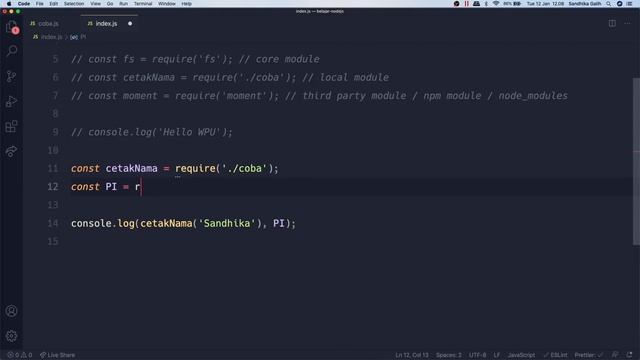Click the feedback icon in status bar
The image size is (640, 360).
(x=615, y=355)
